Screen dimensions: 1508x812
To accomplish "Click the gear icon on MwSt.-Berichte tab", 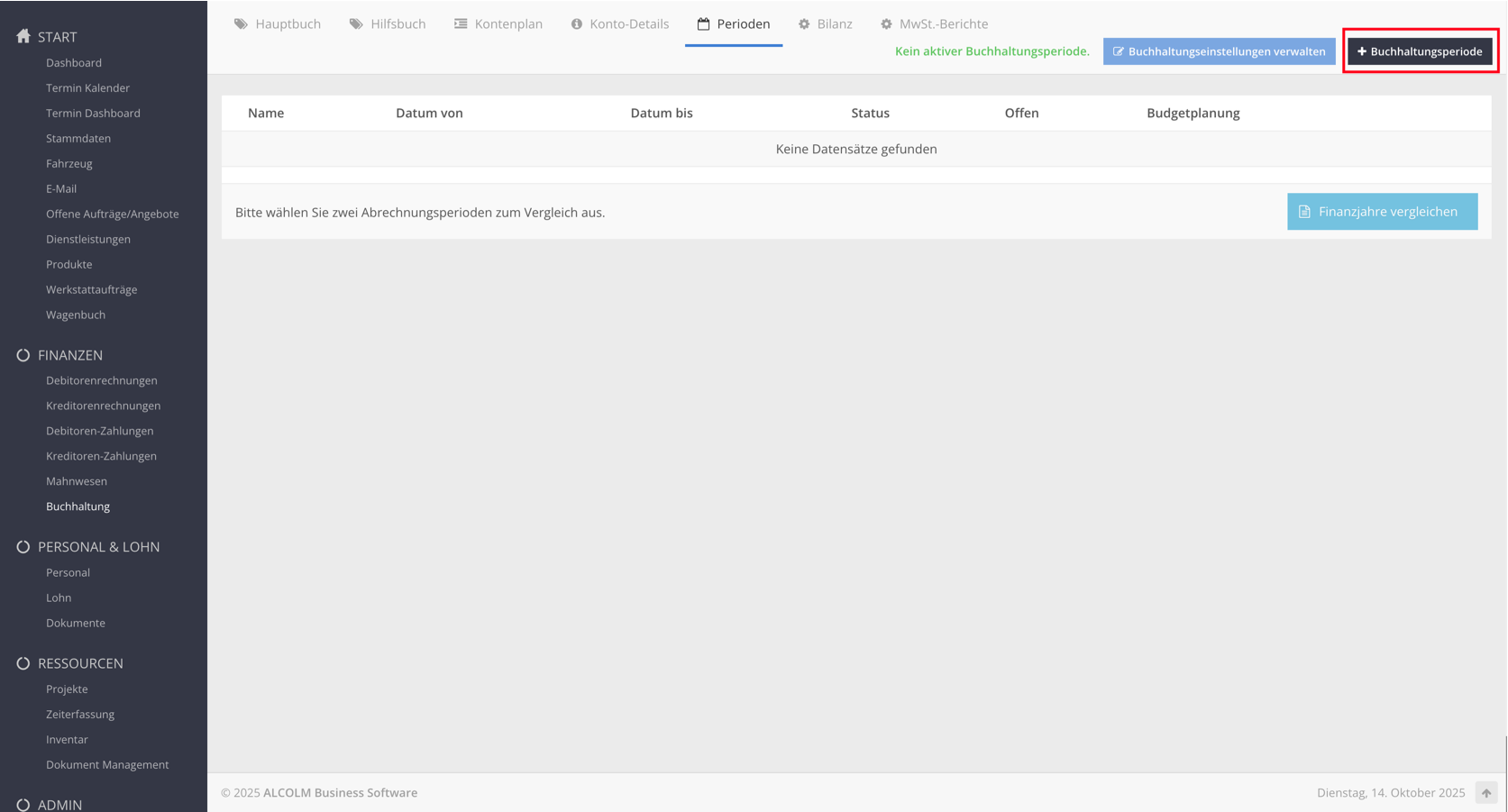I will coord(886,24).
